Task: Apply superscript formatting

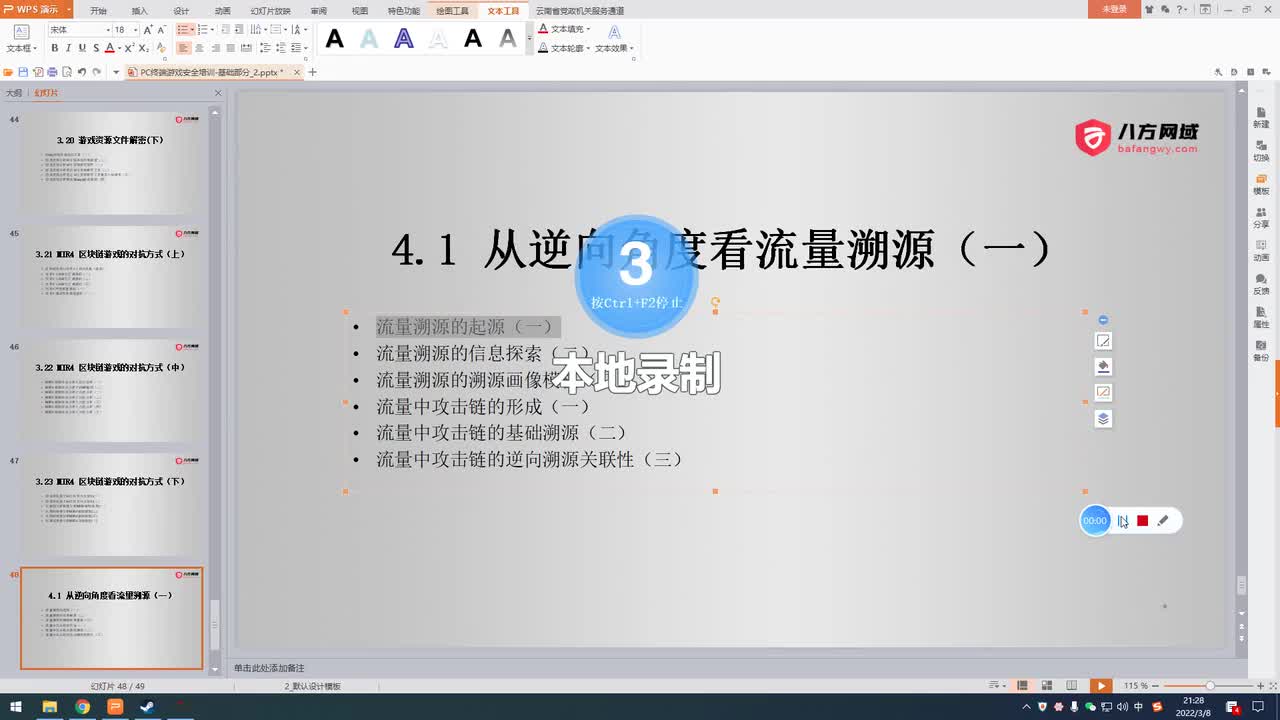Action: (128, 48)
